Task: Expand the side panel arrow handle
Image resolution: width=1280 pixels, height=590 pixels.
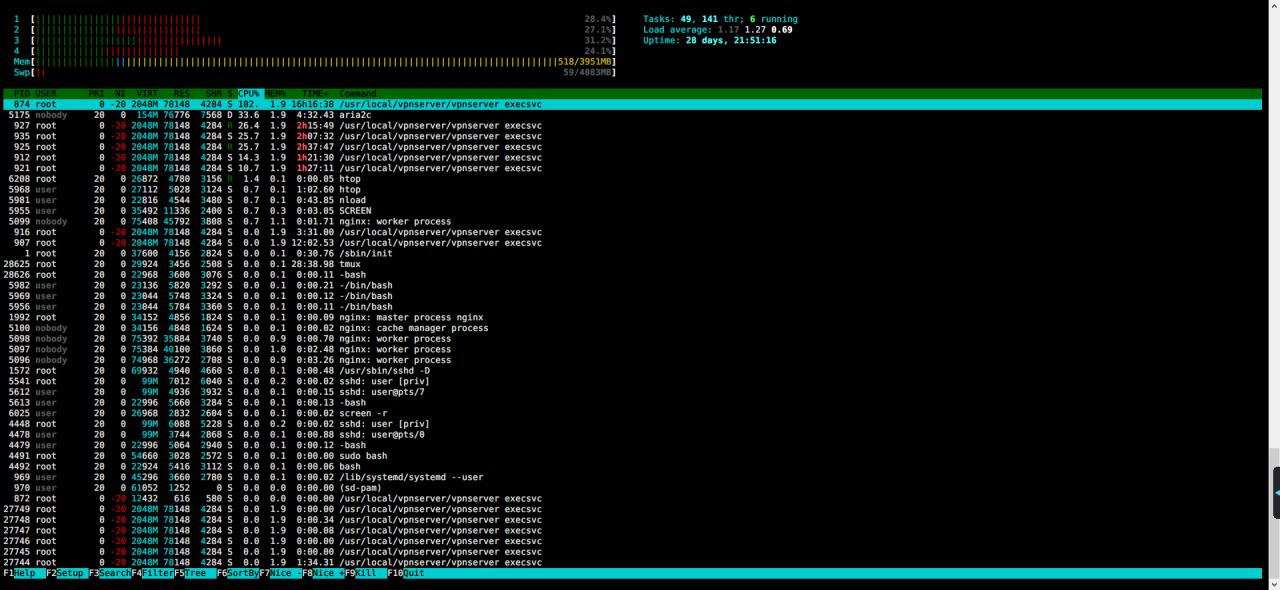Action: coord(1276,493)
